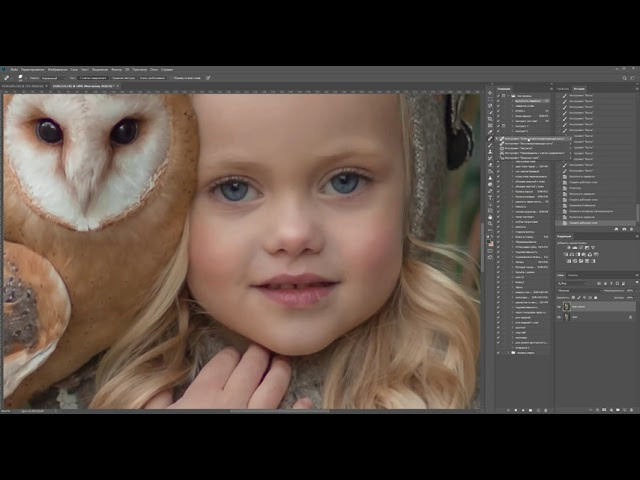This screenshot has height=480, width=640.
Task: Click the Layers panel trash icon
Action: pyautogui.click(x=631, y=410)
